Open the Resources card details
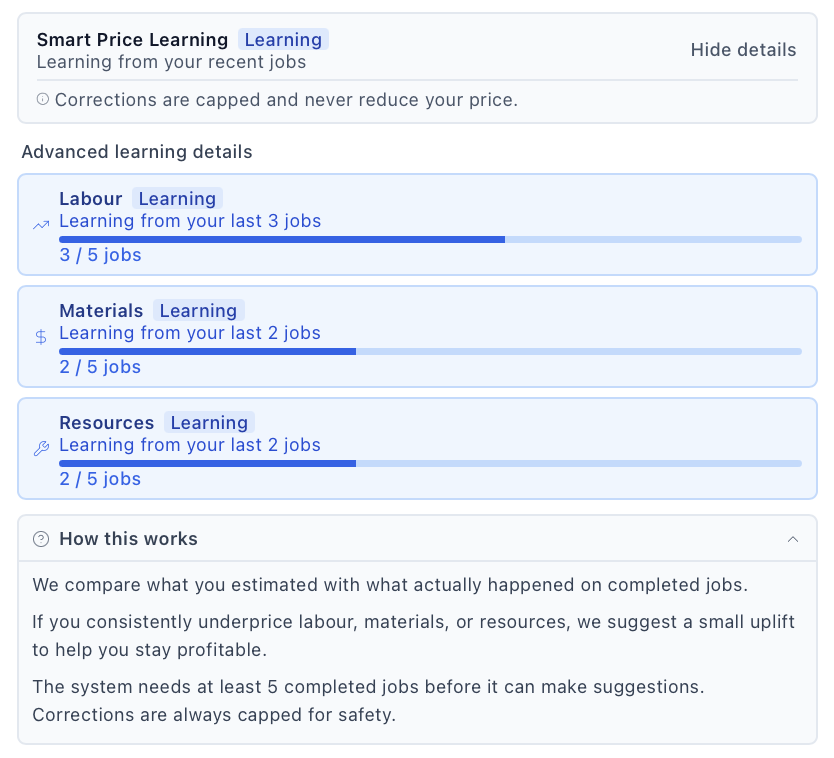Image resolution: width=834 pixels, height=758 pixels. [x=417, y=449]
